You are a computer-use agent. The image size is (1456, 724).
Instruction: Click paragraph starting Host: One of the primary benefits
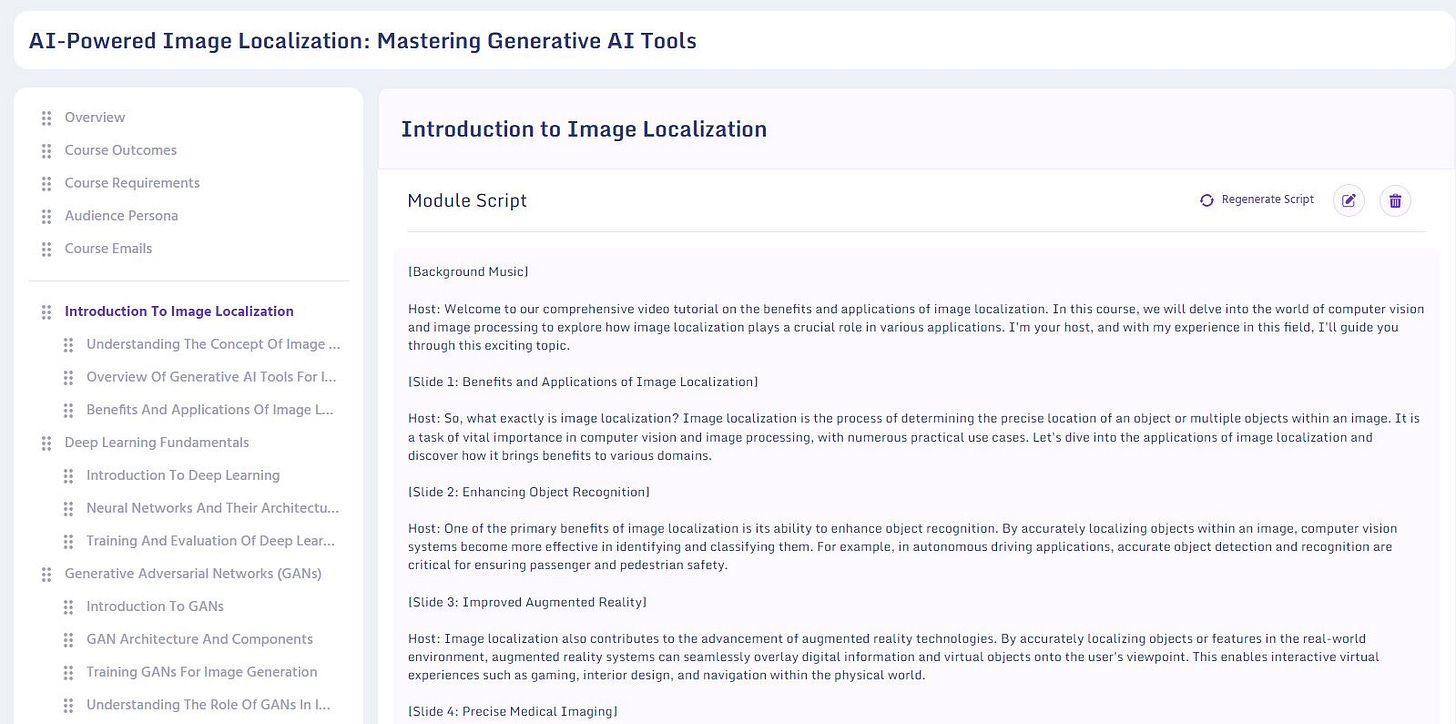pos(903,547)
